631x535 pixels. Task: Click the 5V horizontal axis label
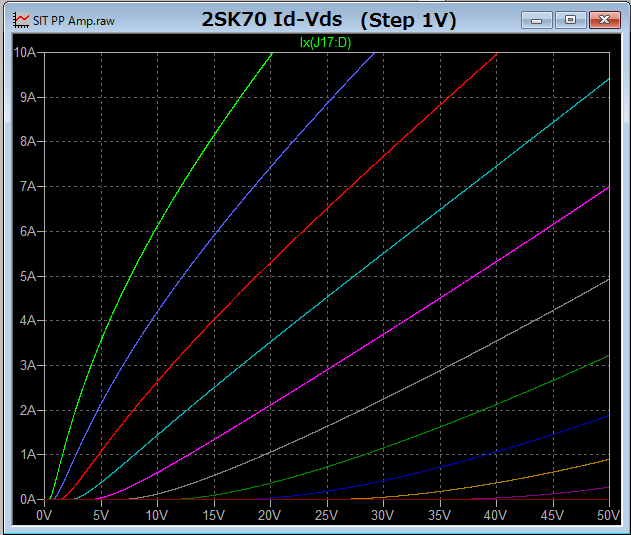click(x=101, y=515)
